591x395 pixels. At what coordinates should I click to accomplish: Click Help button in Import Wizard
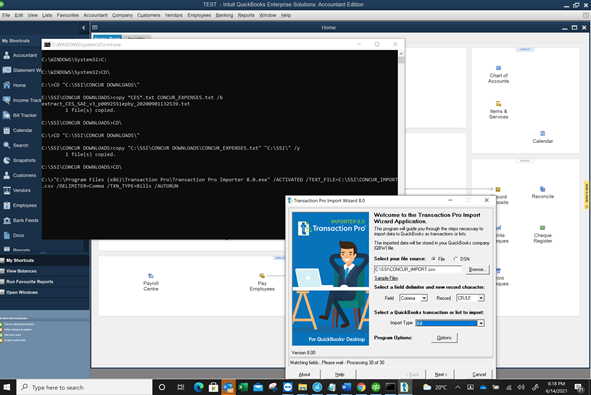click(x=339, y=374)
